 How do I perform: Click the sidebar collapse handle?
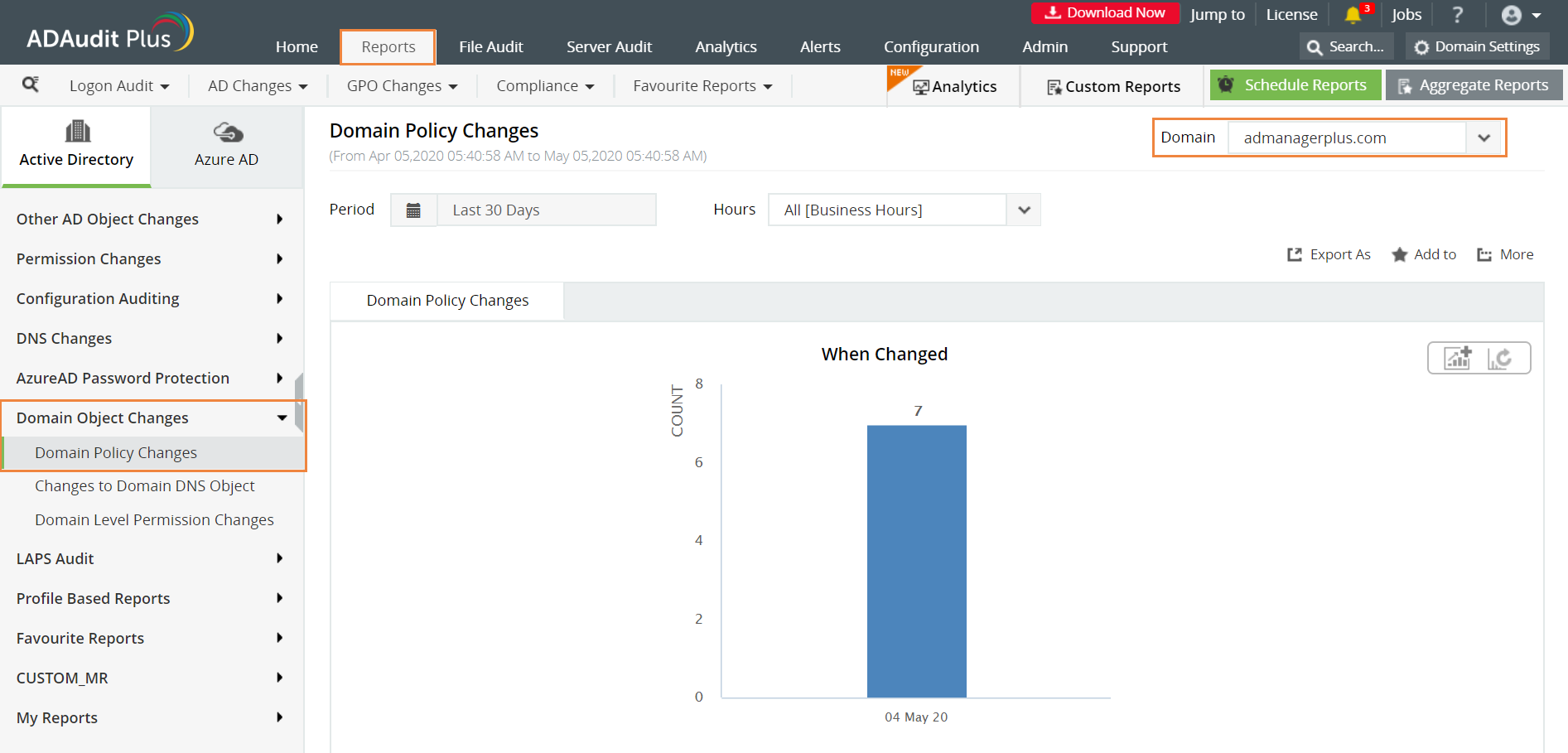[x=299, y=402]
